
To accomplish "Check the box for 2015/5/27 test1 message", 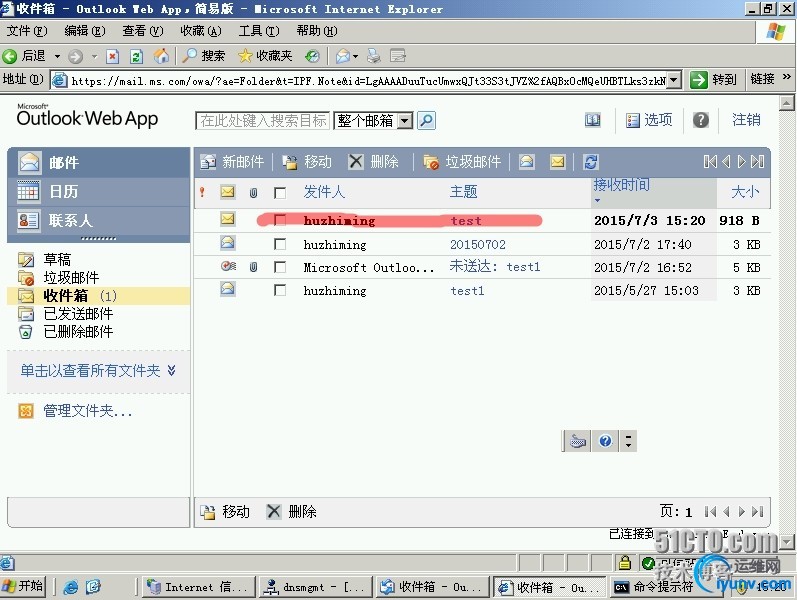I will tap(280, 290).
